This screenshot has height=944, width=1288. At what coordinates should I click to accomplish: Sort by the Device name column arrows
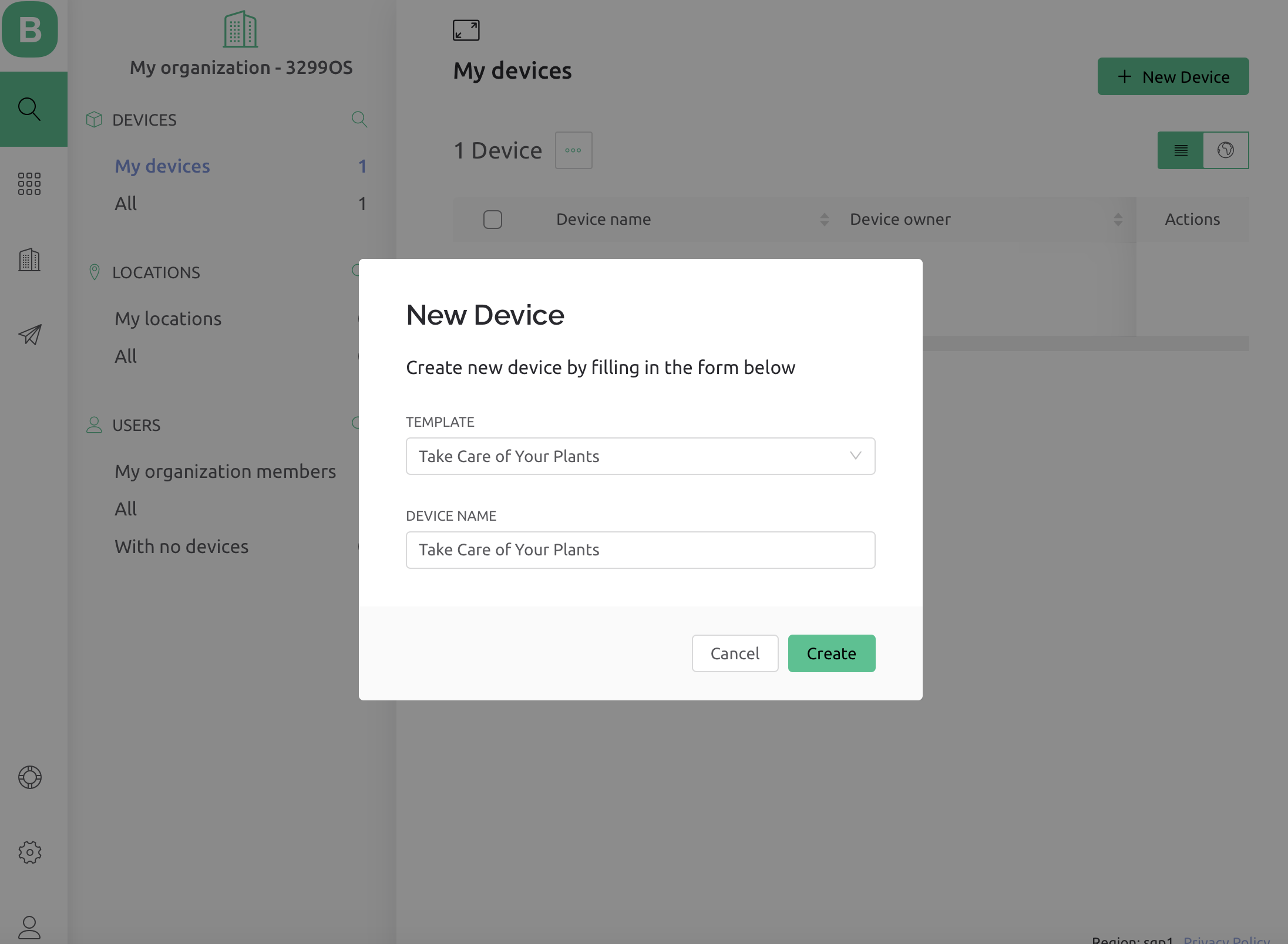[x=824, y=220]
